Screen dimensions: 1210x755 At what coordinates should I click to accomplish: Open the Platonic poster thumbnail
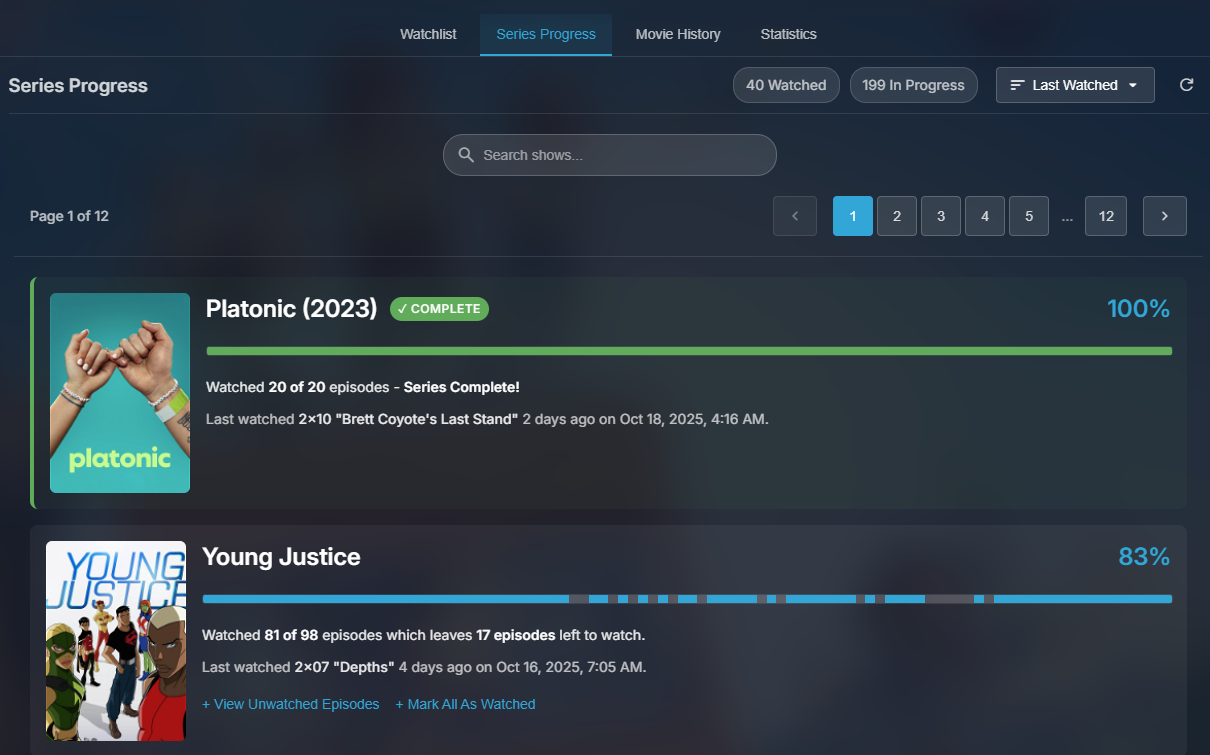(x=120, y=393)
